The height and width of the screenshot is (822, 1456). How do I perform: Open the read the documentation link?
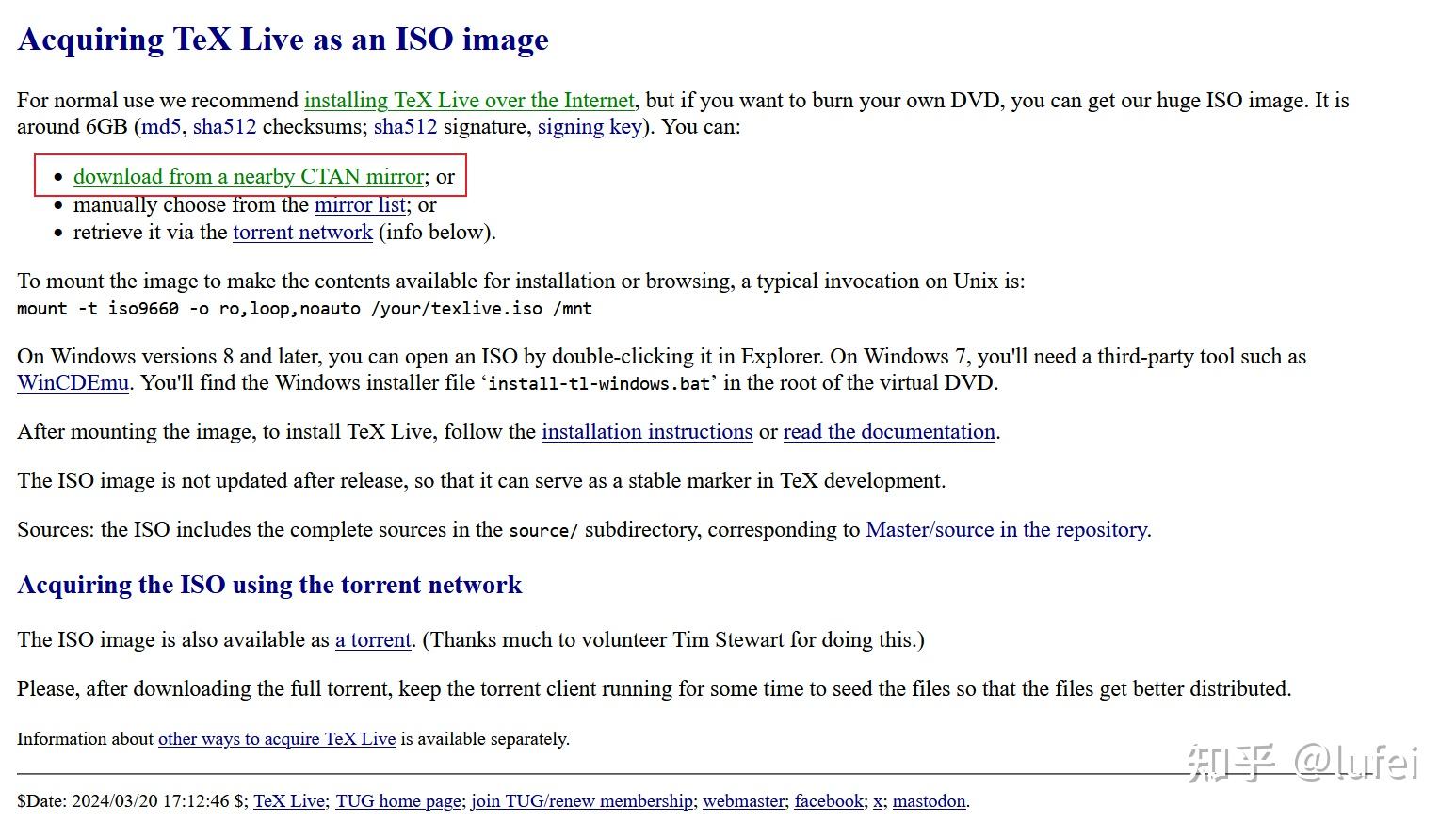click(889, 432)
